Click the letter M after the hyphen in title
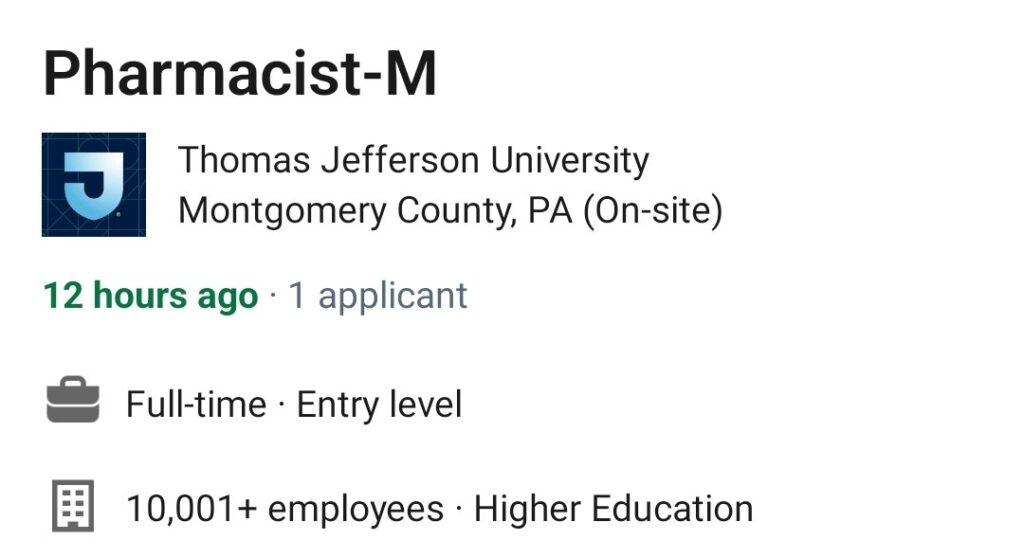The height and width of the screenshot is (558, 1024). pyautogui.click(x=411, y=74)
